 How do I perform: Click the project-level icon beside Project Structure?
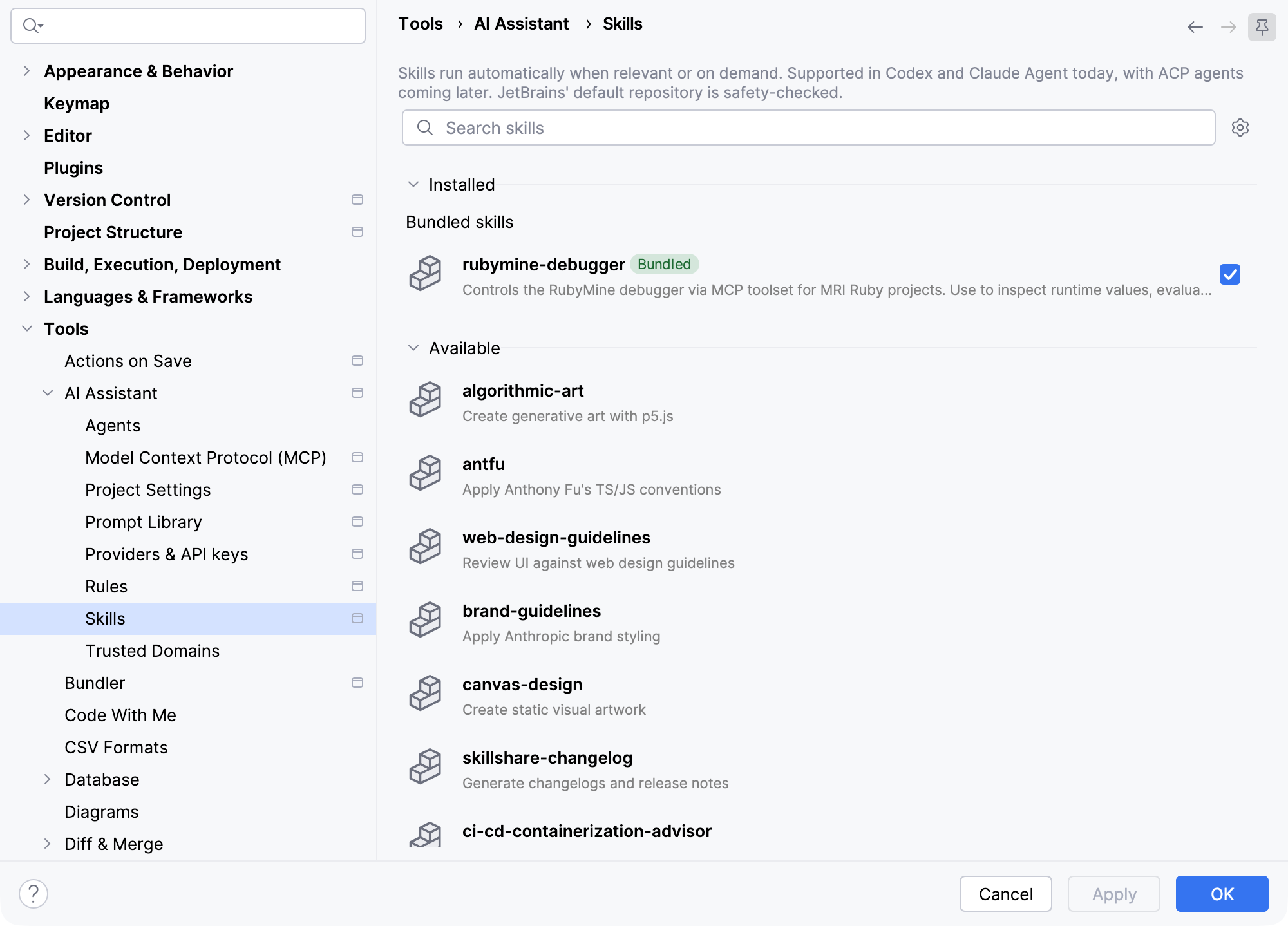(357, 232)
